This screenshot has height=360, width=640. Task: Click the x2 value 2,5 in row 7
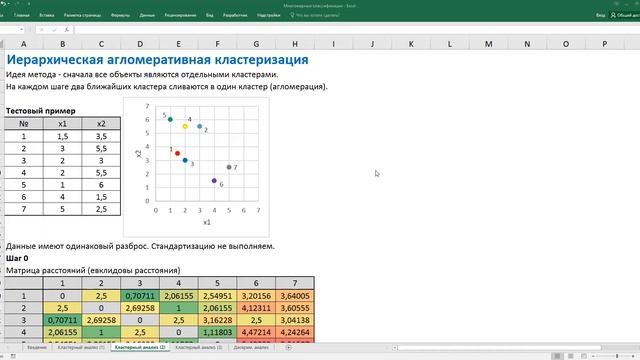point(101,209)
